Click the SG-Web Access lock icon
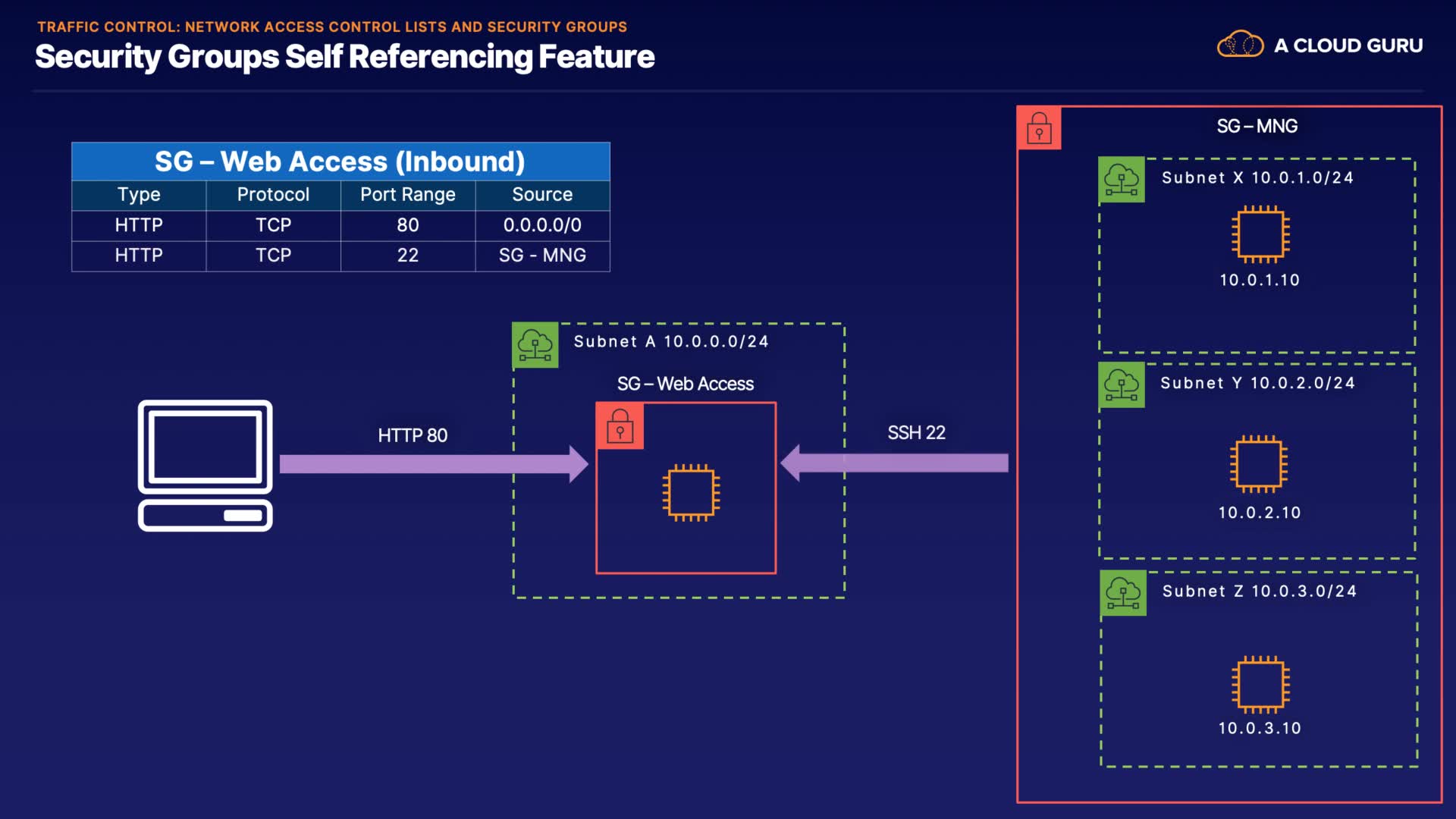 [x=620, y=426]
